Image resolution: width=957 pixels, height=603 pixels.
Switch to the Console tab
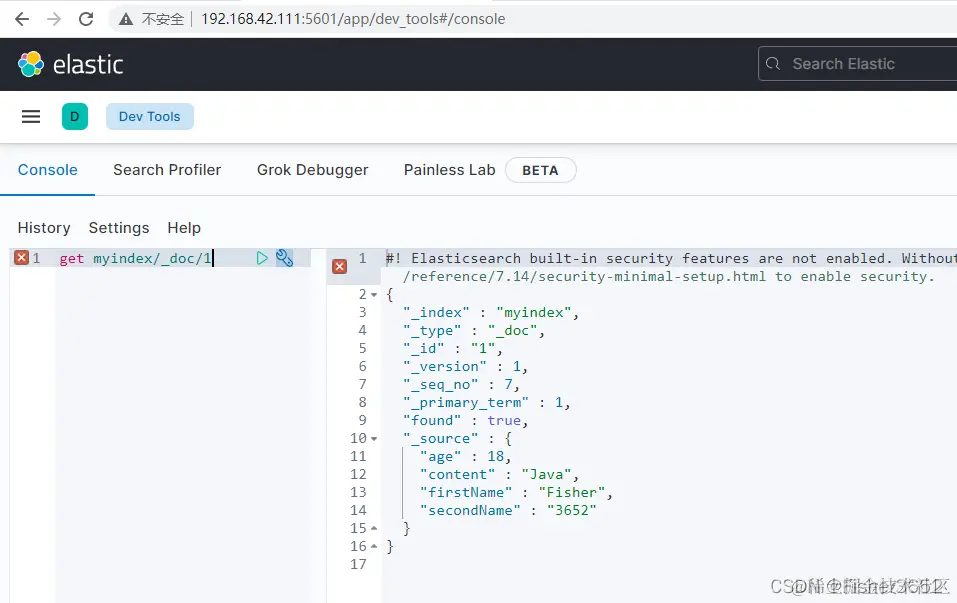48,170
